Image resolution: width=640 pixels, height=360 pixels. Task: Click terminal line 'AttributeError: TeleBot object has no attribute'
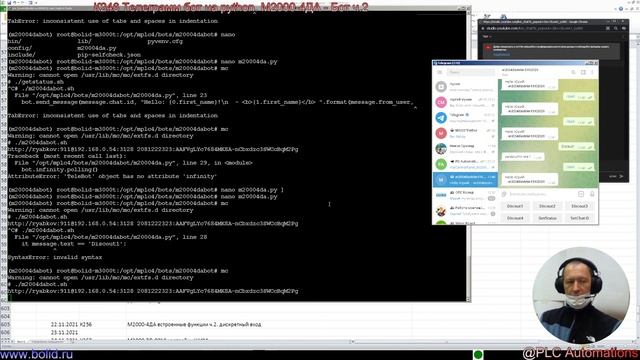tap(112, 176)
